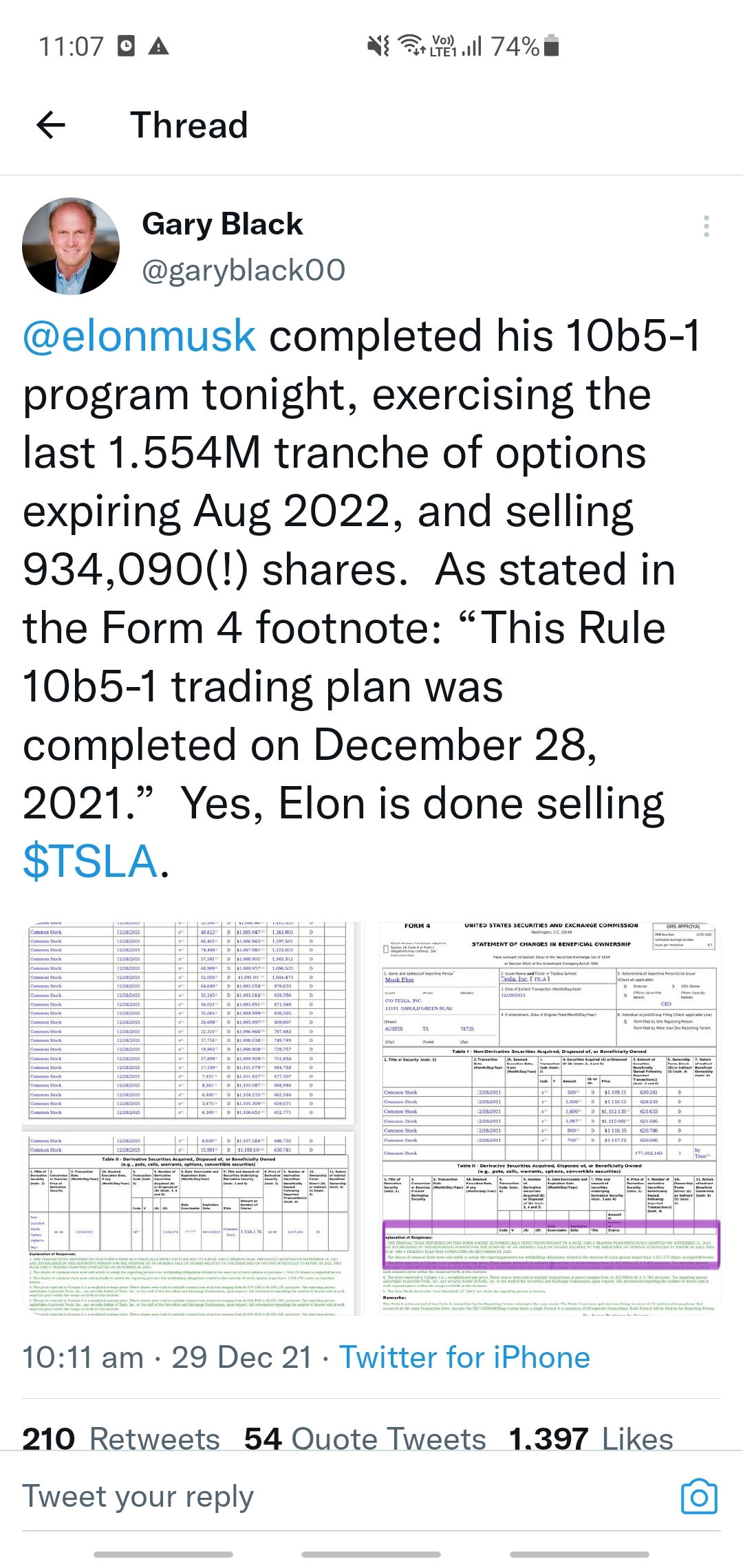Image resolution: width=743 pixels, height=1568 pixels.
Task: Open Gary Black's profile picture
Action: click(71, 246)
